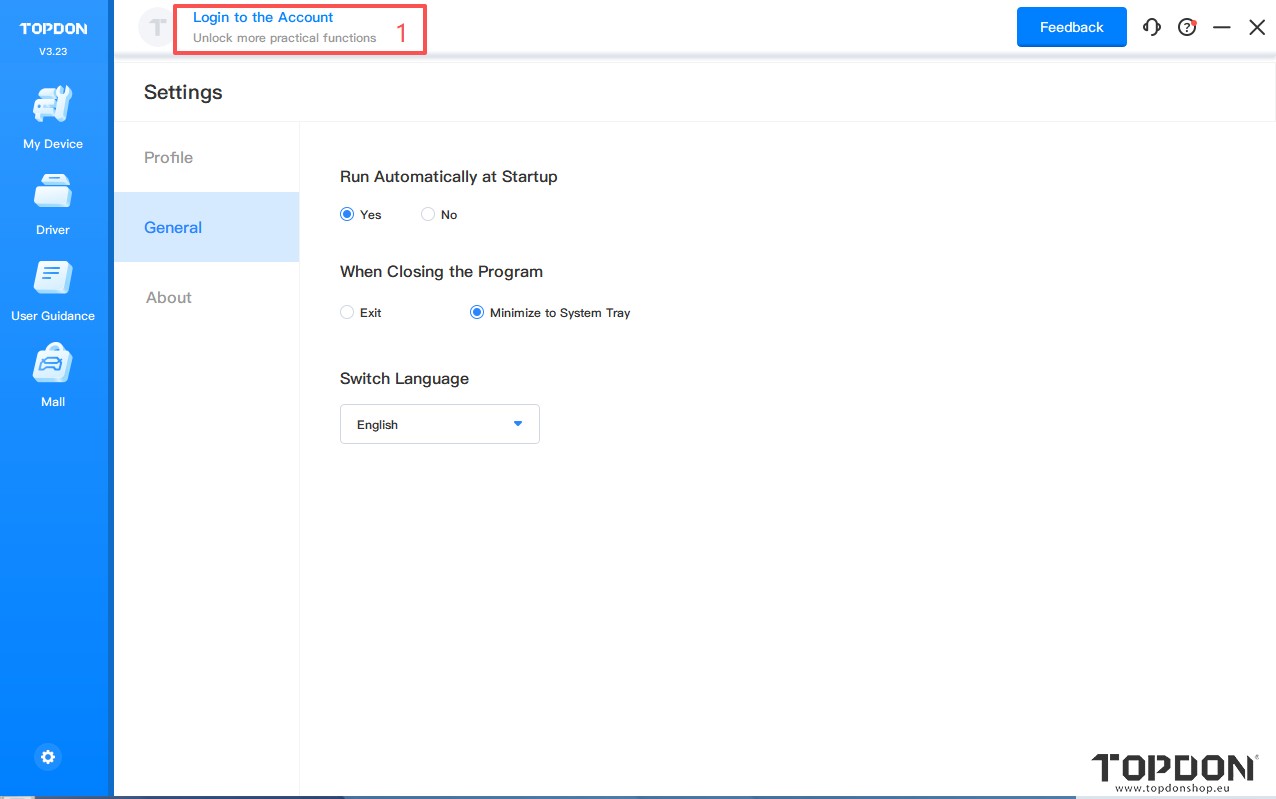Open the Mall shop icon
1276x799 pixels.
[x=53, y=363]
